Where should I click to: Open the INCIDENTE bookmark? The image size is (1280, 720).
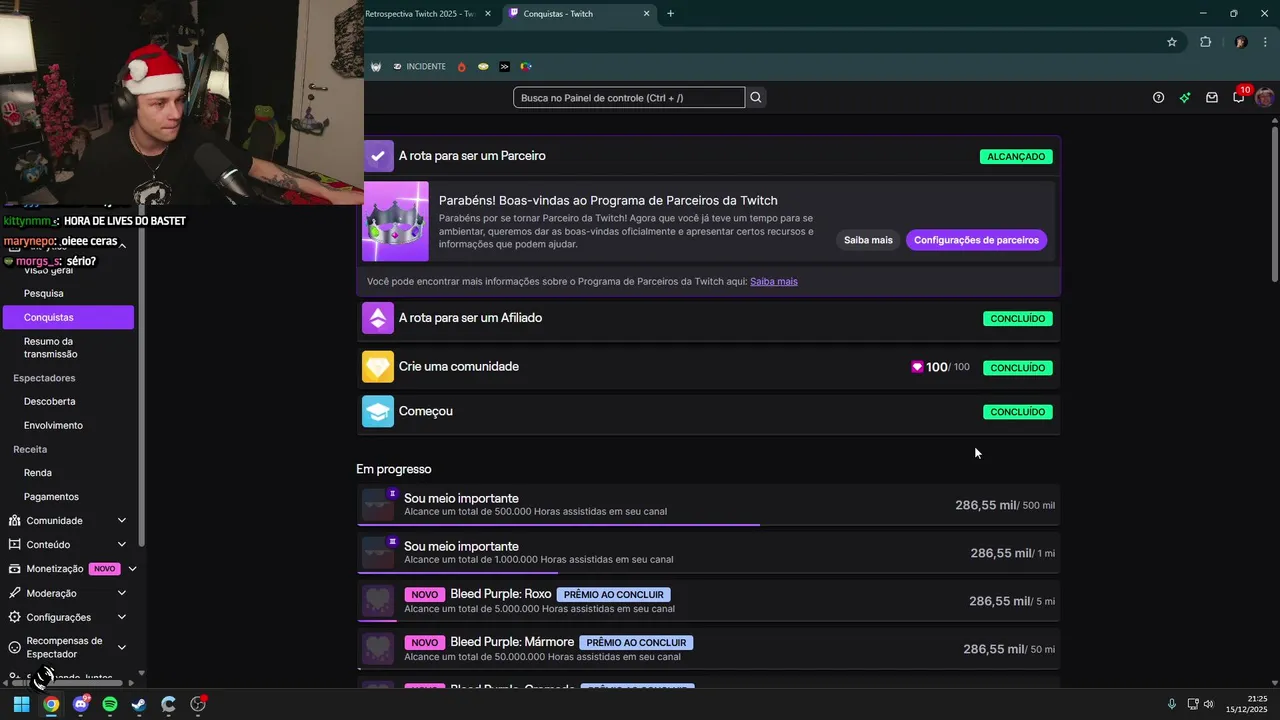point(419,67)
